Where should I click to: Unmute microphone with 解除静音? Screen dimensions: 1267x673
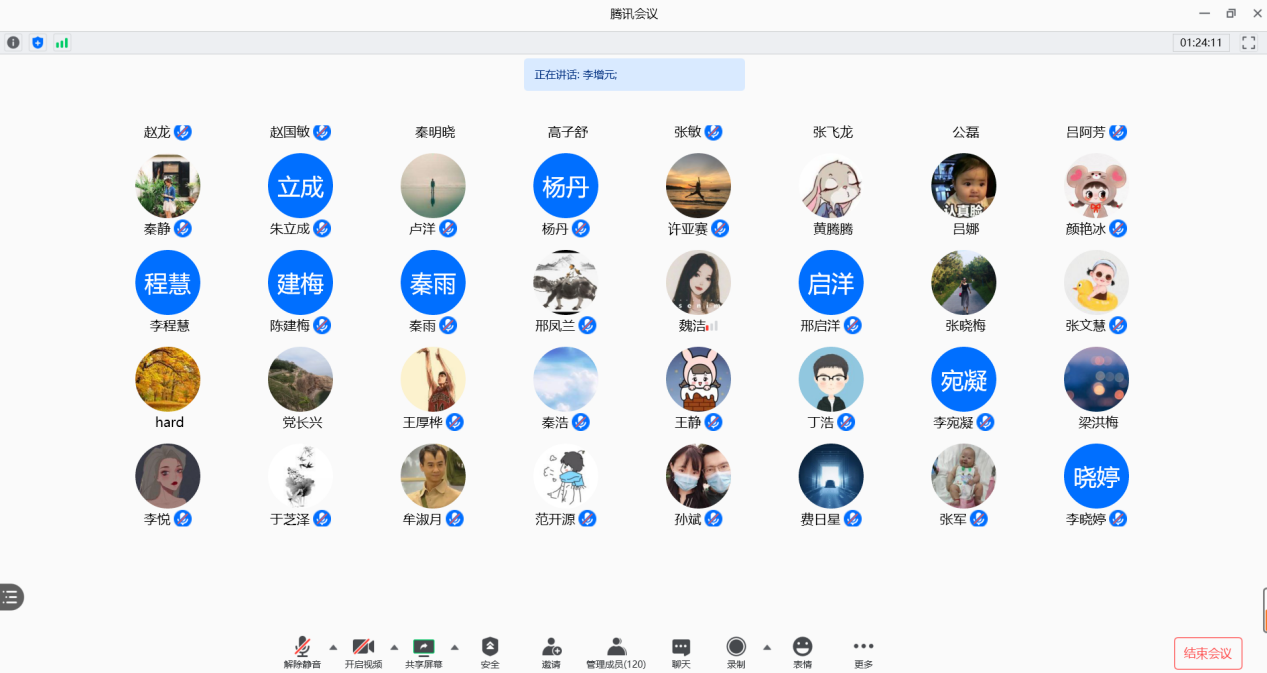(301, 652)
